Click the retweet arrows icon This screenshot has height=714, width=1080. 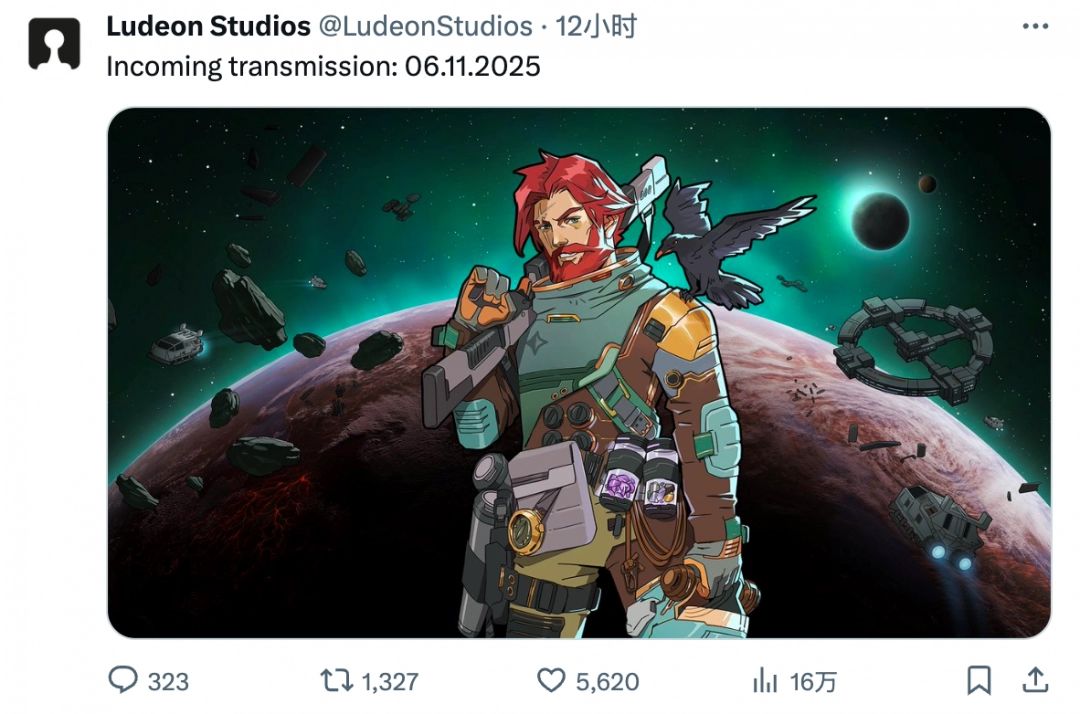[336, 681]
